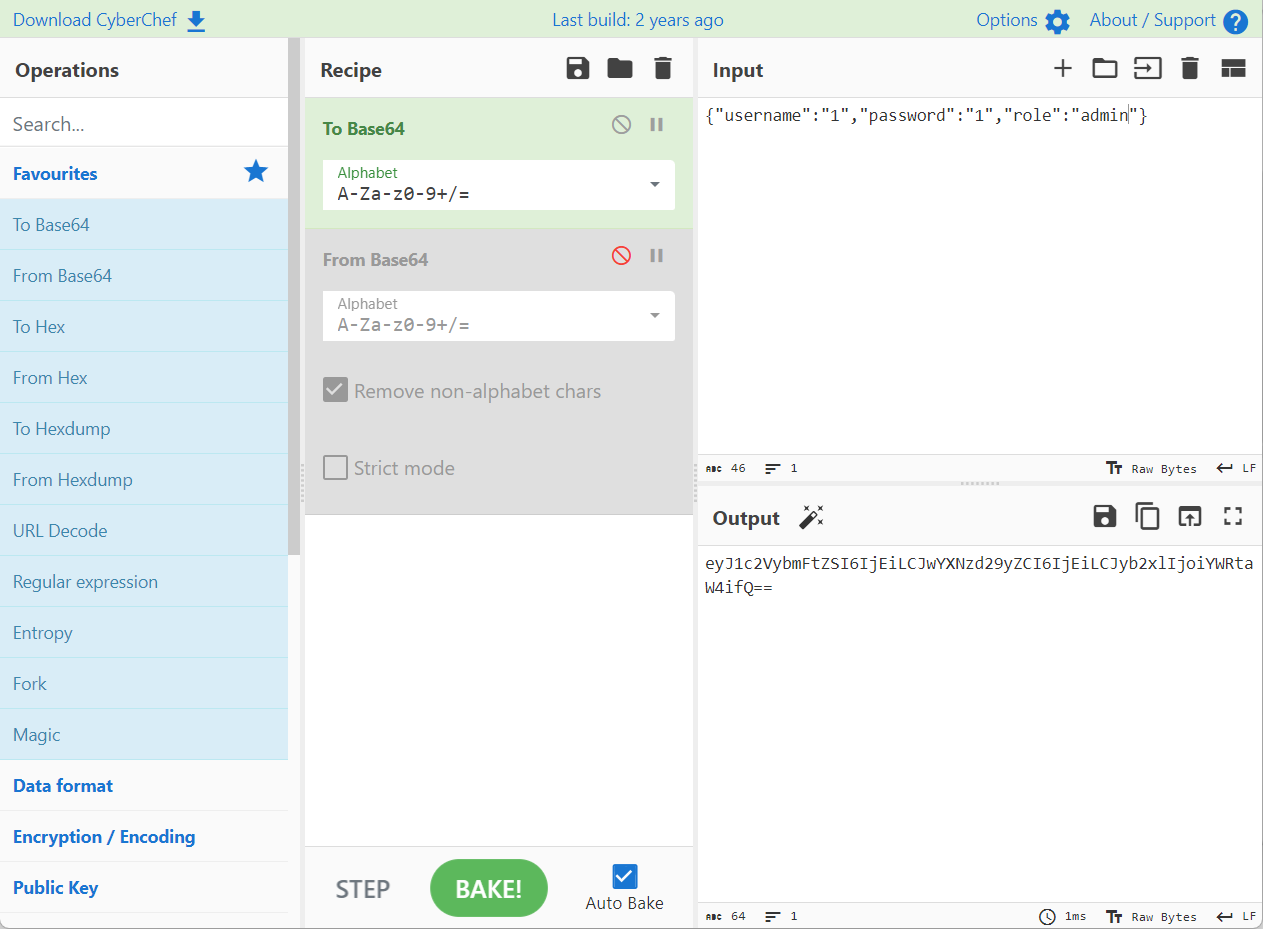Click the operations search field
The width and height of the screenshot is (1263, 929).
coord(144,124)
